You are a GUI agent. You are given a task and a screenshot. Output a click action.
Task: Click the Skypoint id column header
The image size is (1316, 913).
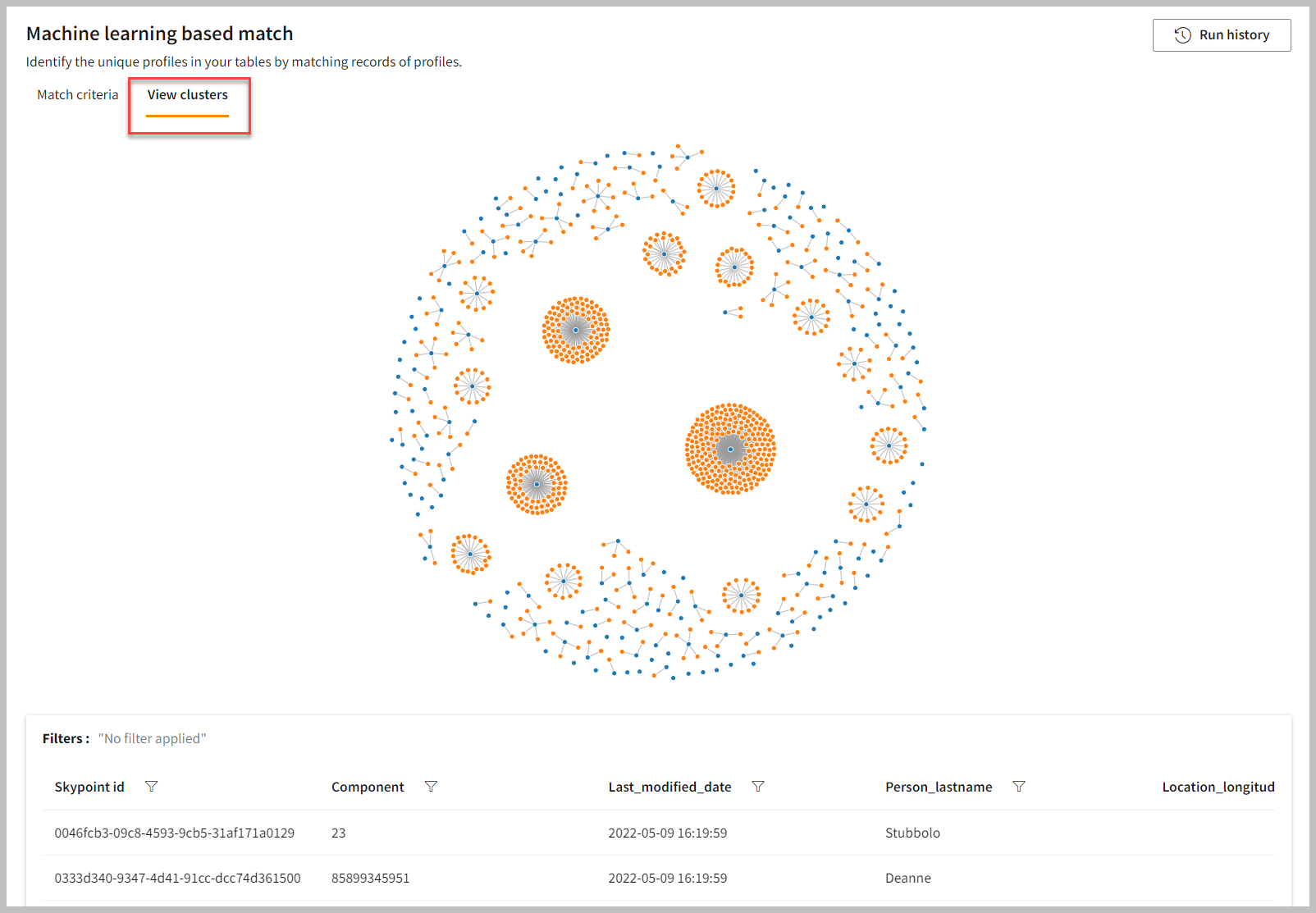(x=89, y=787)
